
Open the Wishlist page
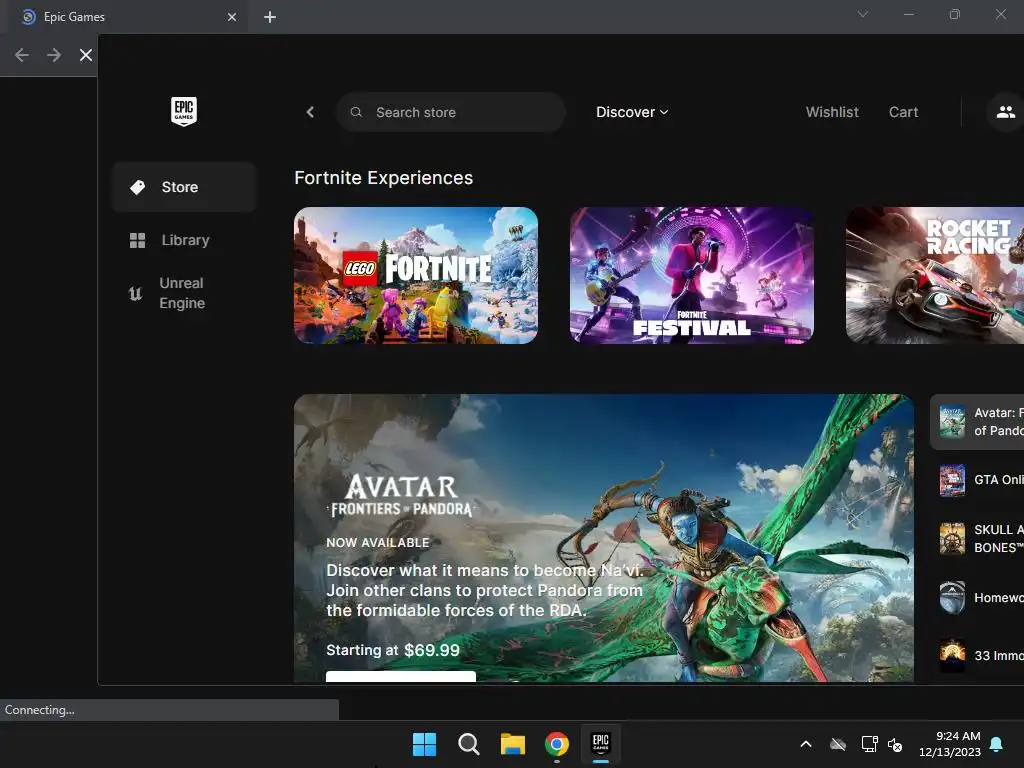(832, 112)
